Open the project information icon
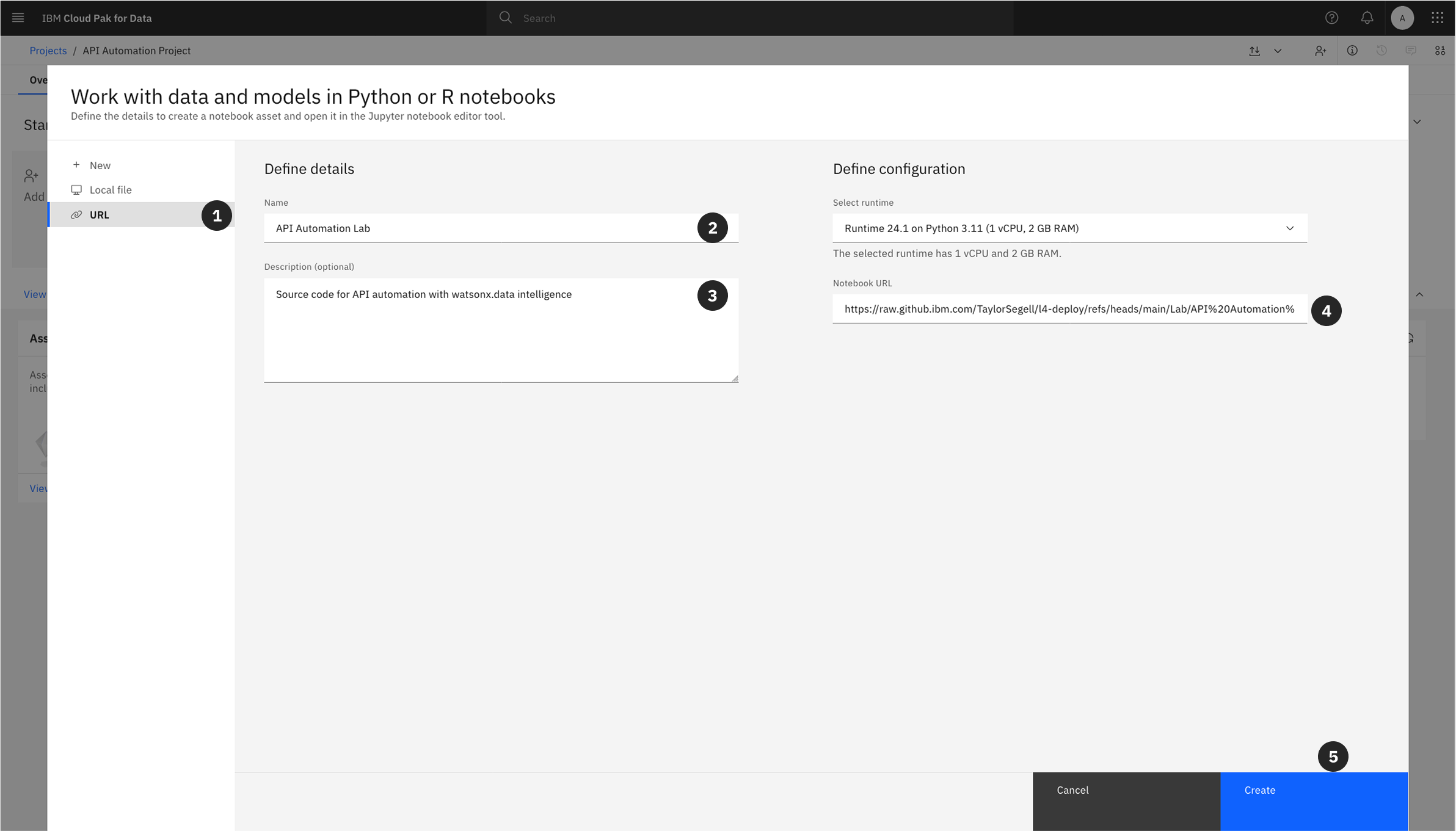Viewport: 1456px width, 831px height. (x=1352, y=51)
